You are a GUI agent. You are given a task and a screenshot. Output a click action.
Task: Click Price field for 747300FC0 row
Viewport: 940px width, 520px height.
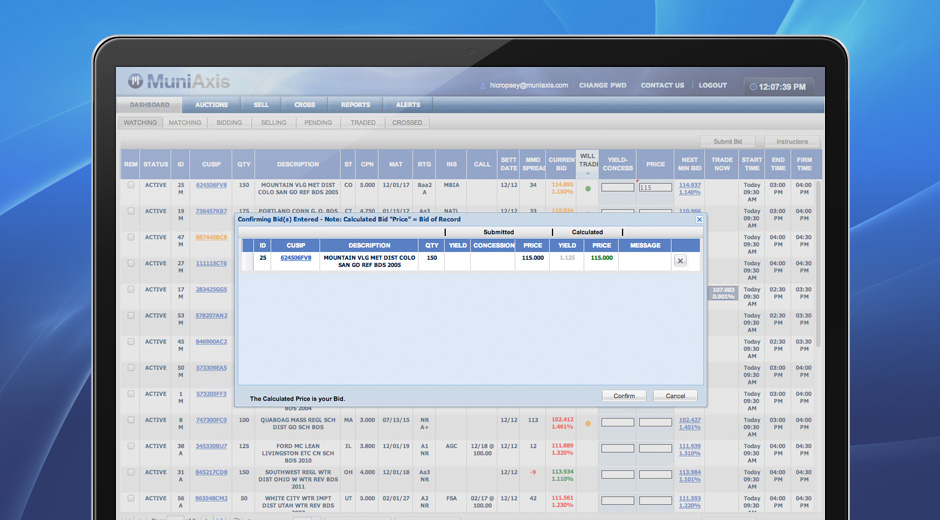[x=655, y=423]
